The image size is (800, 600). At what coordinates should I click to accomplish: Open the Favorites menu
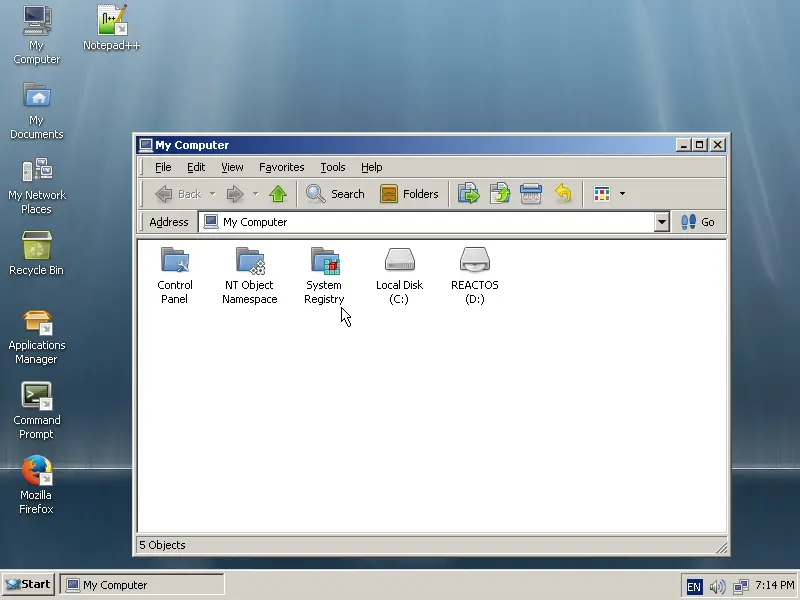pyautogui.click(x=281, y=167)
